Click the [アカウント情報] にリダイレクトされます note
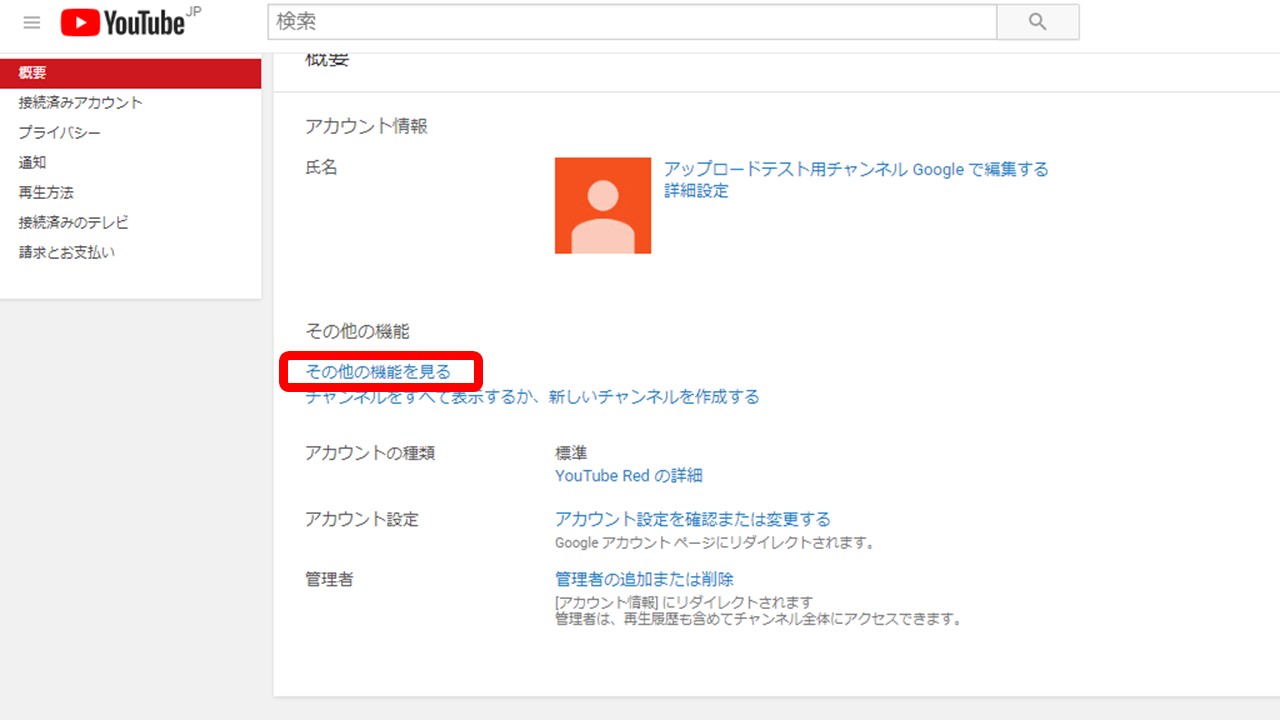 (x=684, y=602)
